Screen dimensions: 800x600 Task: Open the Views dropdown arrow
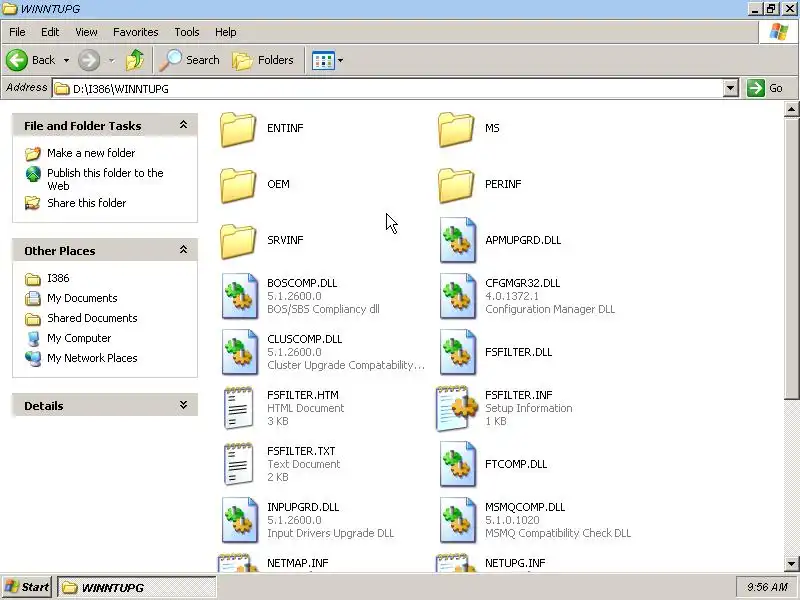(x=340, y=61)
